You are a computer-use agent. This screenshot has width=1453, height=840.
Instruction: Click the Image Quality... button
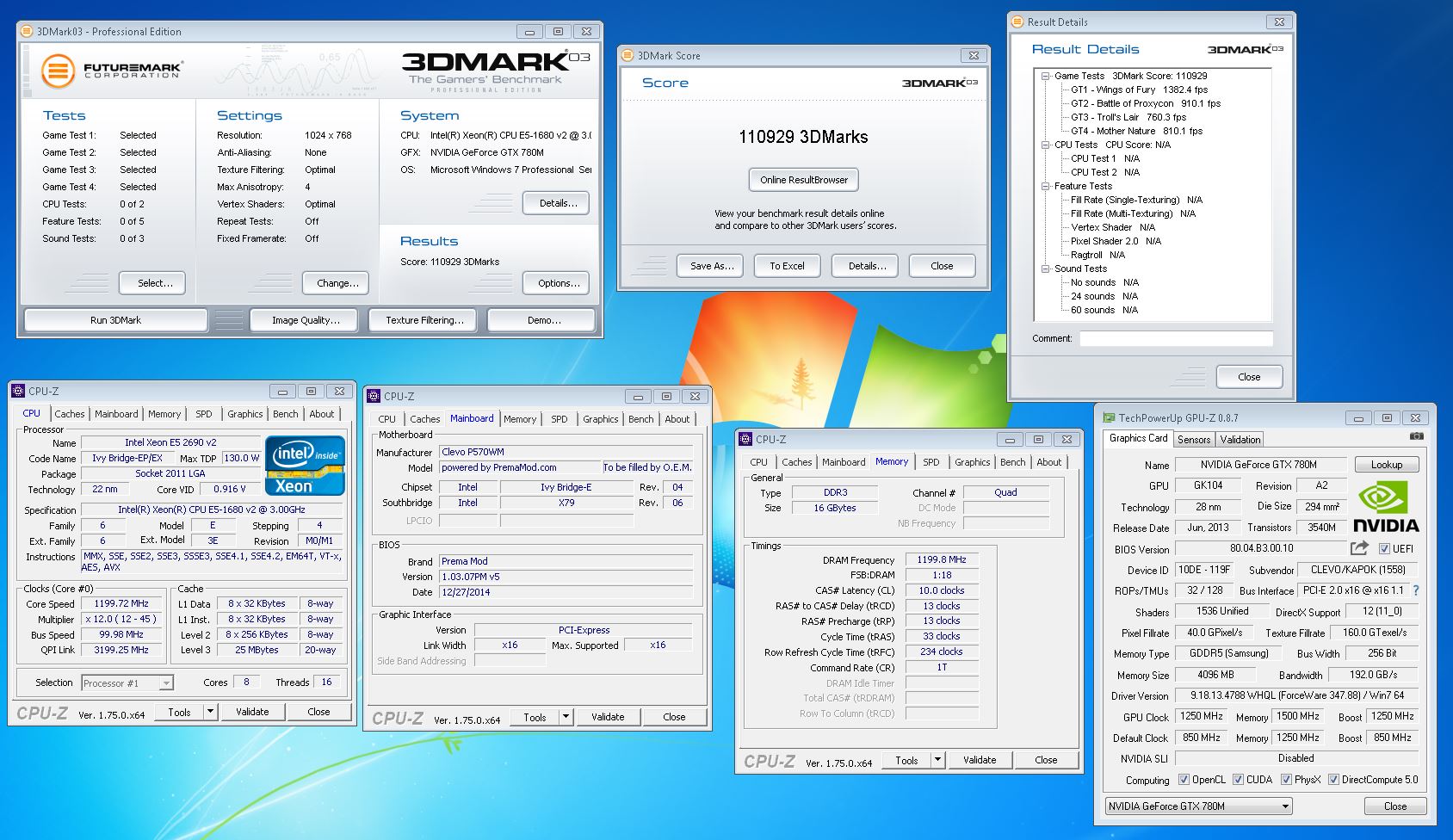point(306,320)
